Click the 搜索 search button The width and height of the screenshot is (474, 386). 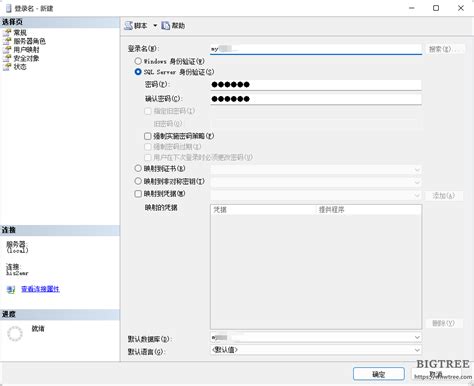444,49
